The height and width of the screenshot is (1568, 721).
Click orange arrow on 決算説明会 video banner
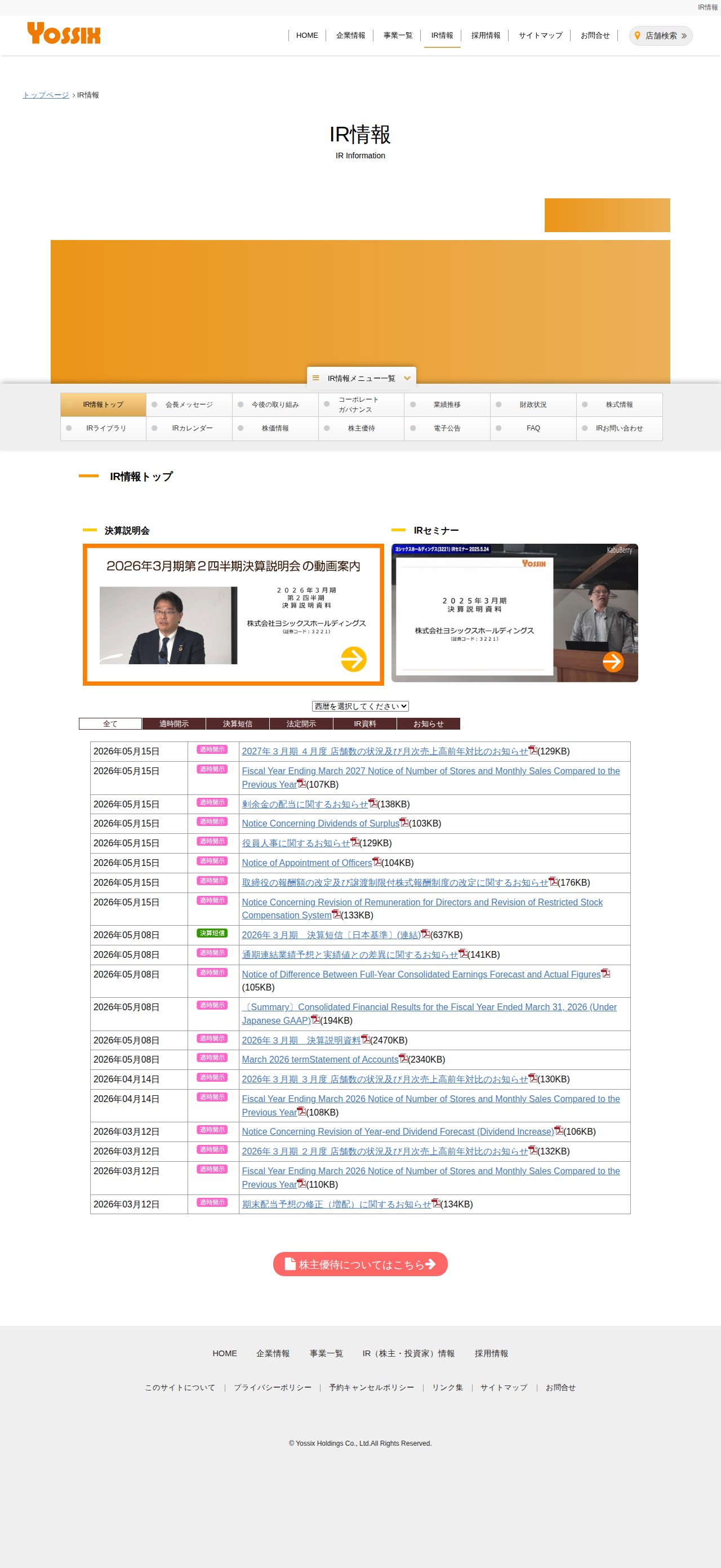(354, 659)
